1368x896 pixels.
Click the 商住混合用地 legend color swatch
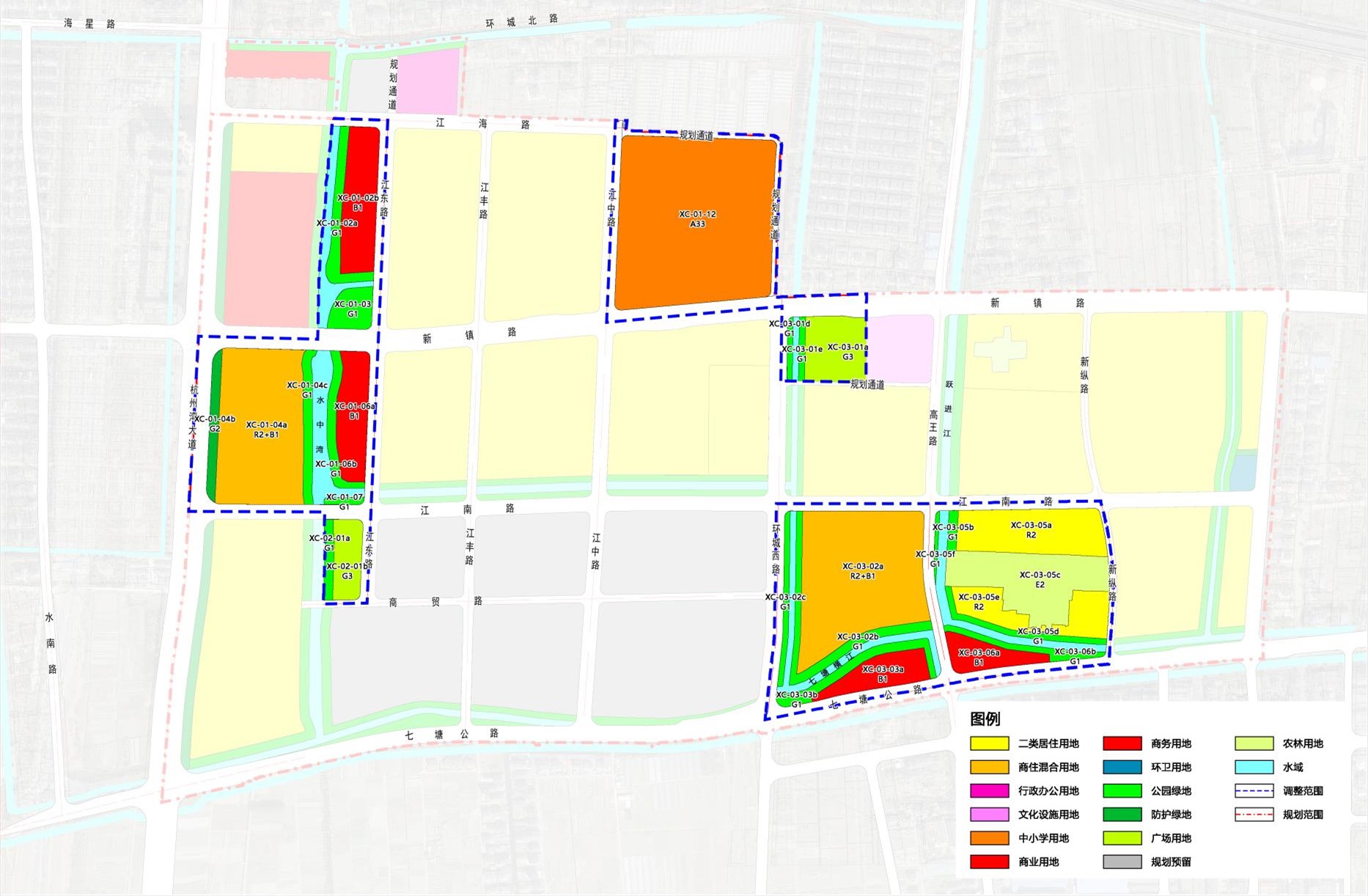tap(989, 767)
